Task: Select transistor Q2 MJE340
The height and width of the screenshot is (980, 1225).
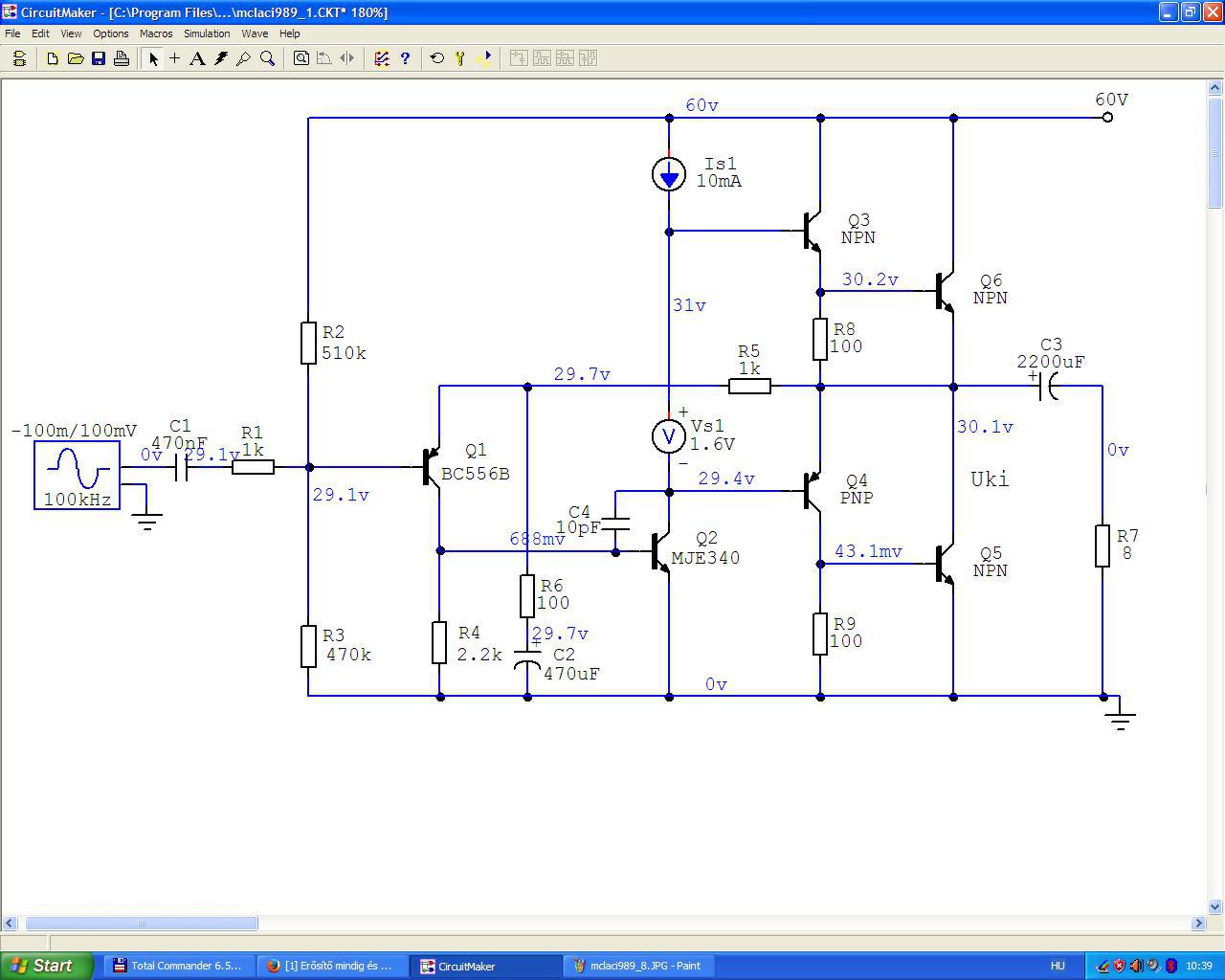Action: (x=659, y=552)
